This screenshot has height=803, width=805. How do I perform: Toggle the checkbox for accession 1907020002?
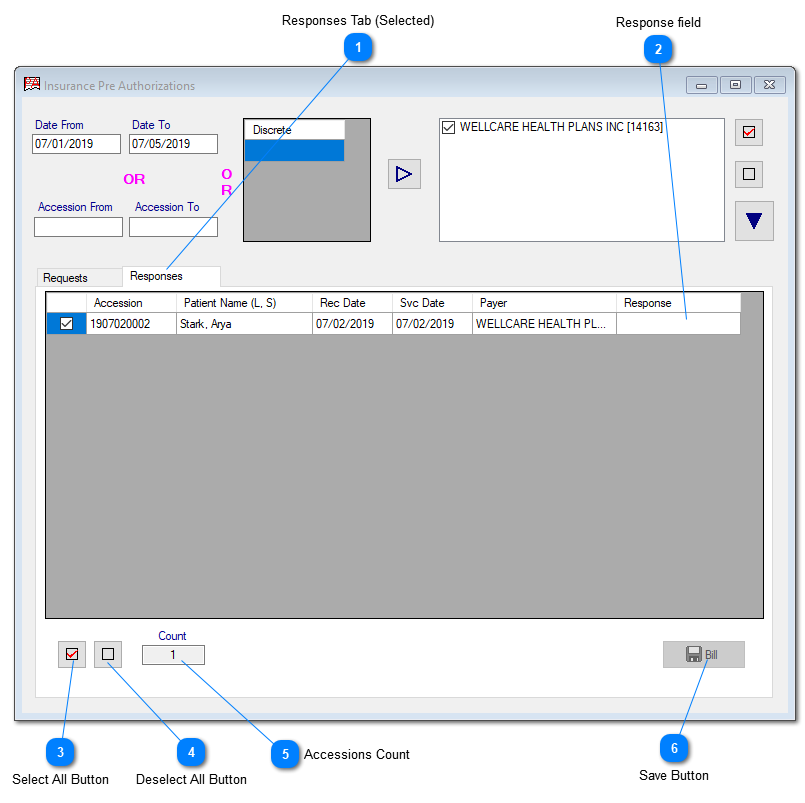pos(66,324)
